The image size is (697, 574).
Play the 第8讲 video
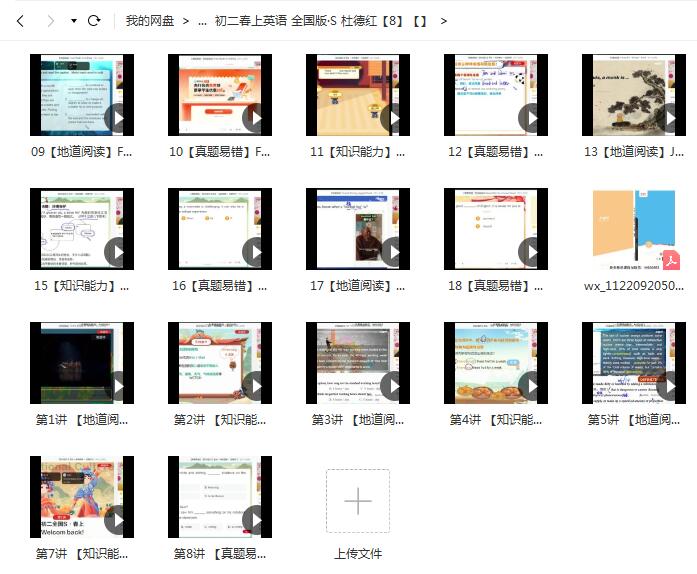(x=255, y=520)
